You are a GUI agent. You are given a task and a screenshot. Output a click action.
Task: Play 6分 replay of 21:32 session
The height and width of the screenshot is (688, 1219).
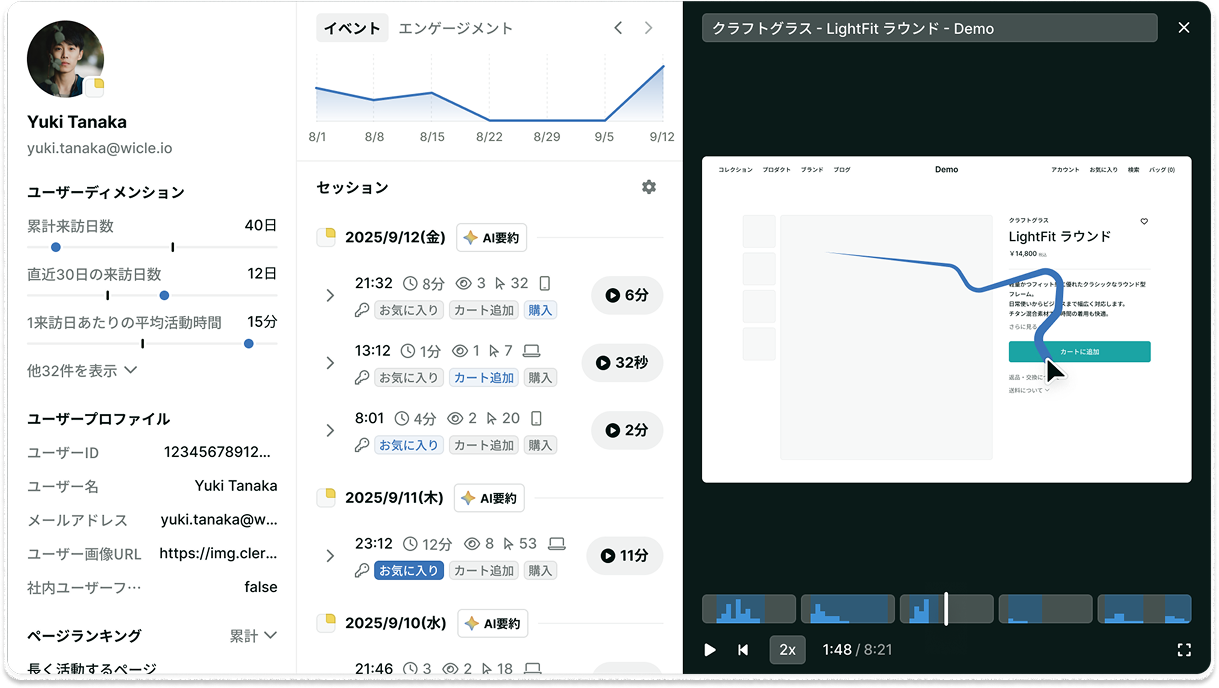(x=627, y=295)
